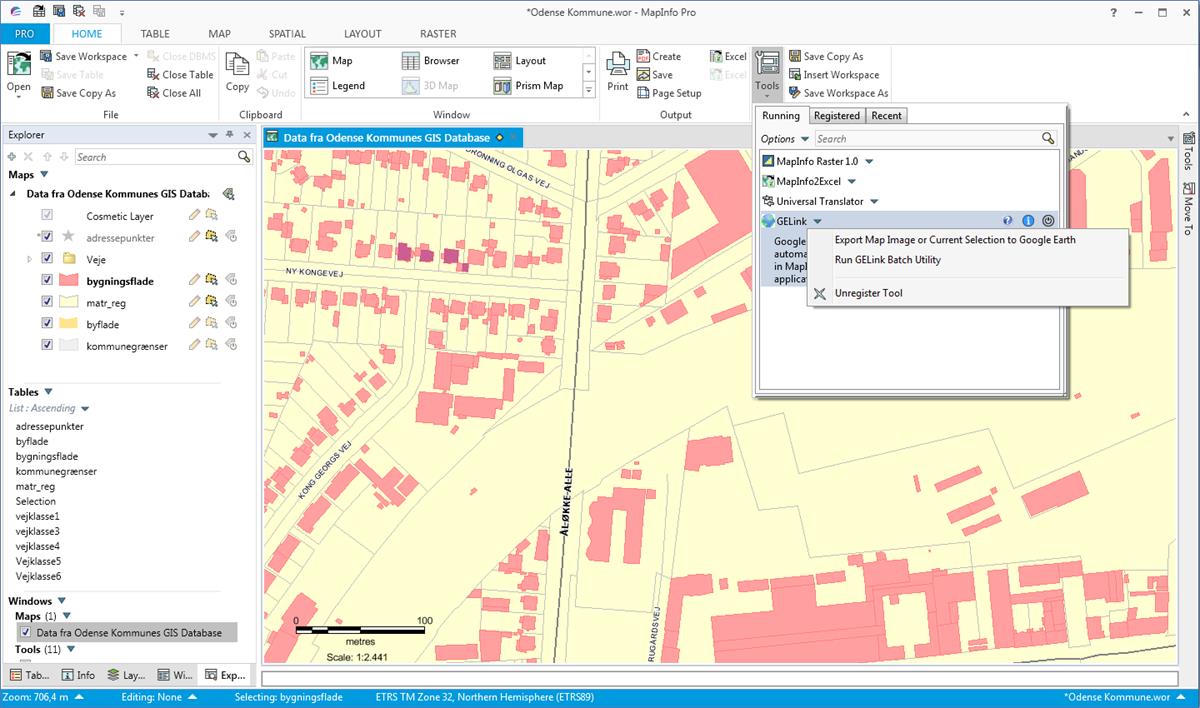Expand the Veje layer group
1200x708 pixels.
coord(29,259)
